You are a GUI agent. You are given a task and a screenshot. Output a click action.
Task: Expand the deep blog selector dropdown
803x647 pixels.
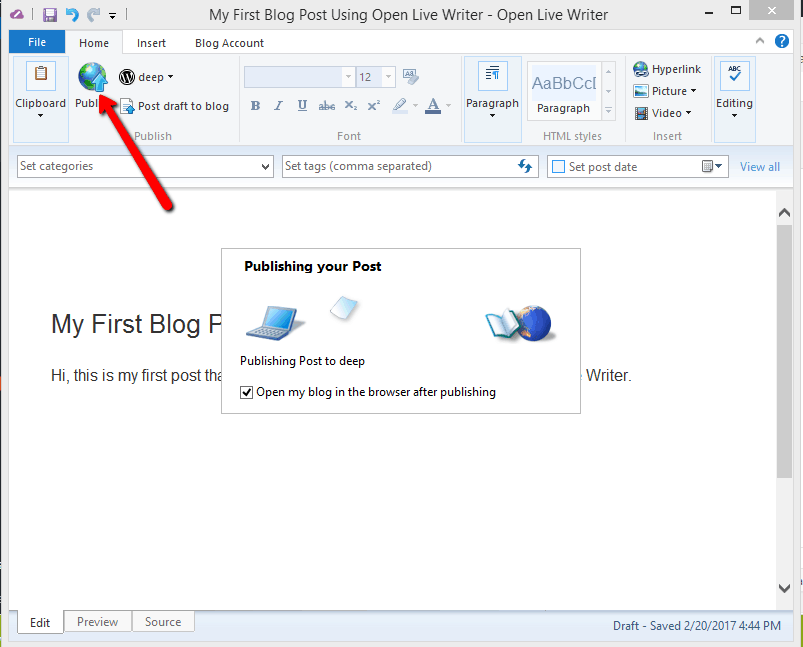coord(171,77)
